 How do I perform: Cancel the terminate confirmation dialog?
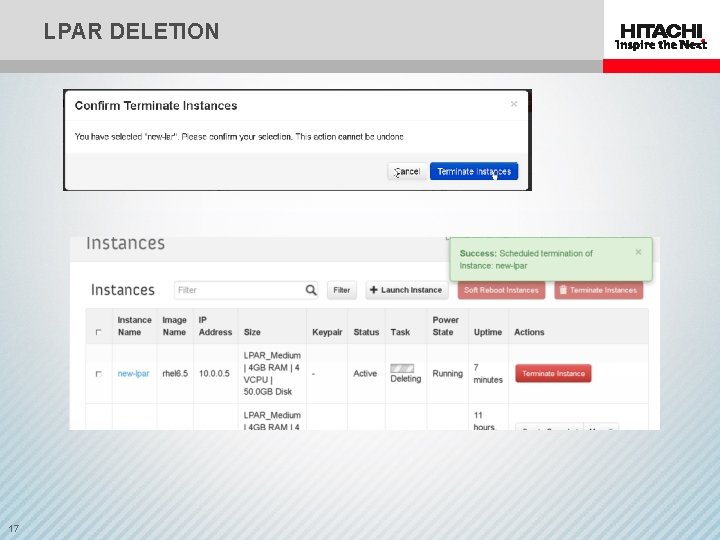(407, 171)
